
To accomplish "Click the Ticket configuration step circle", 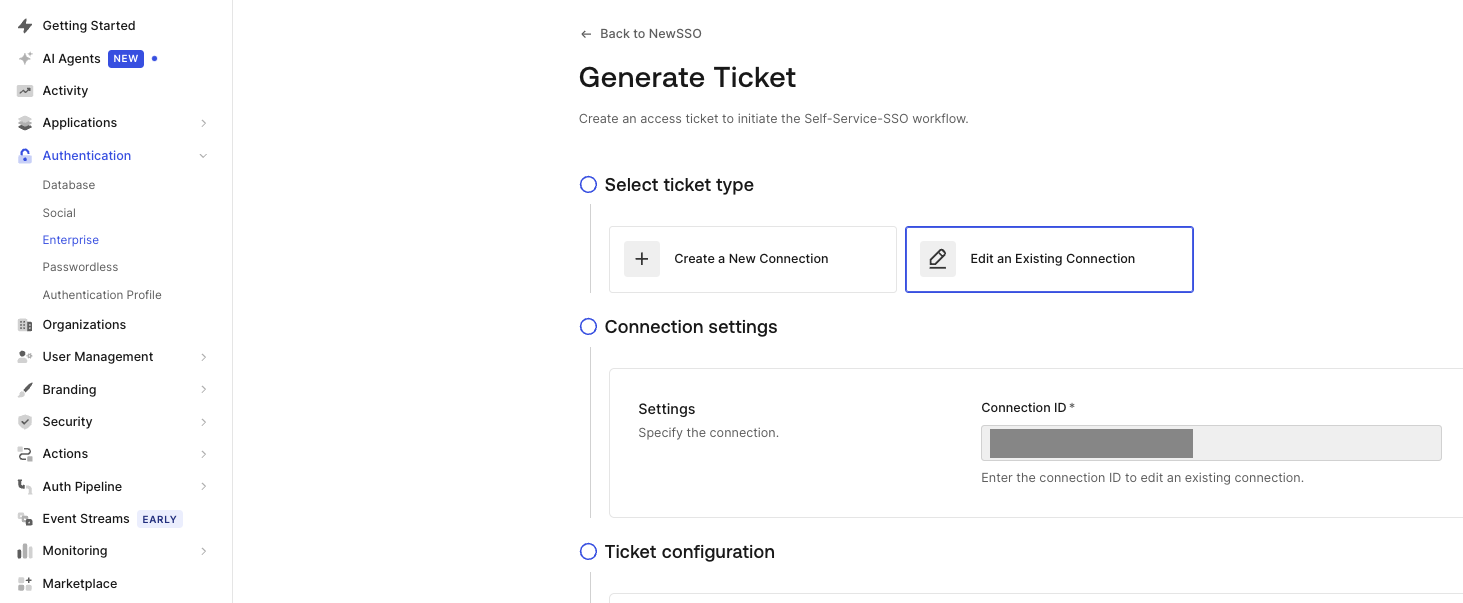I will point(588,552).
